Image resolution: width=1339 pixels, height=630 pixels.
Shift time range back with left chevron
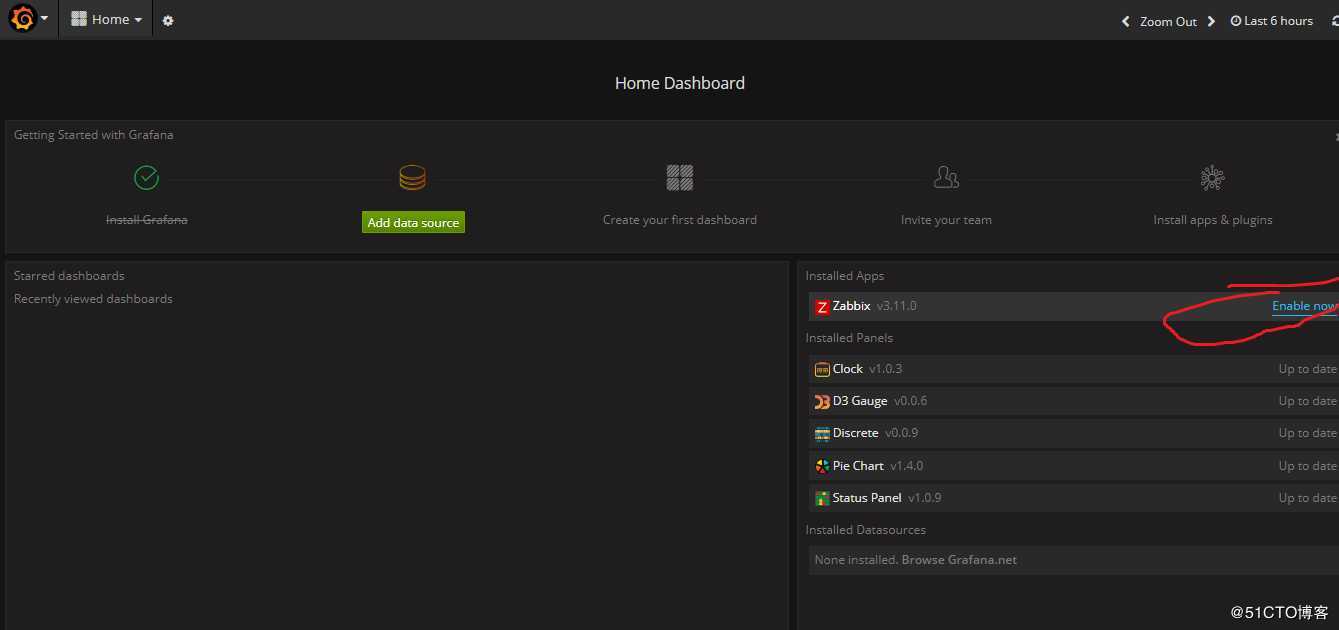1126,21
